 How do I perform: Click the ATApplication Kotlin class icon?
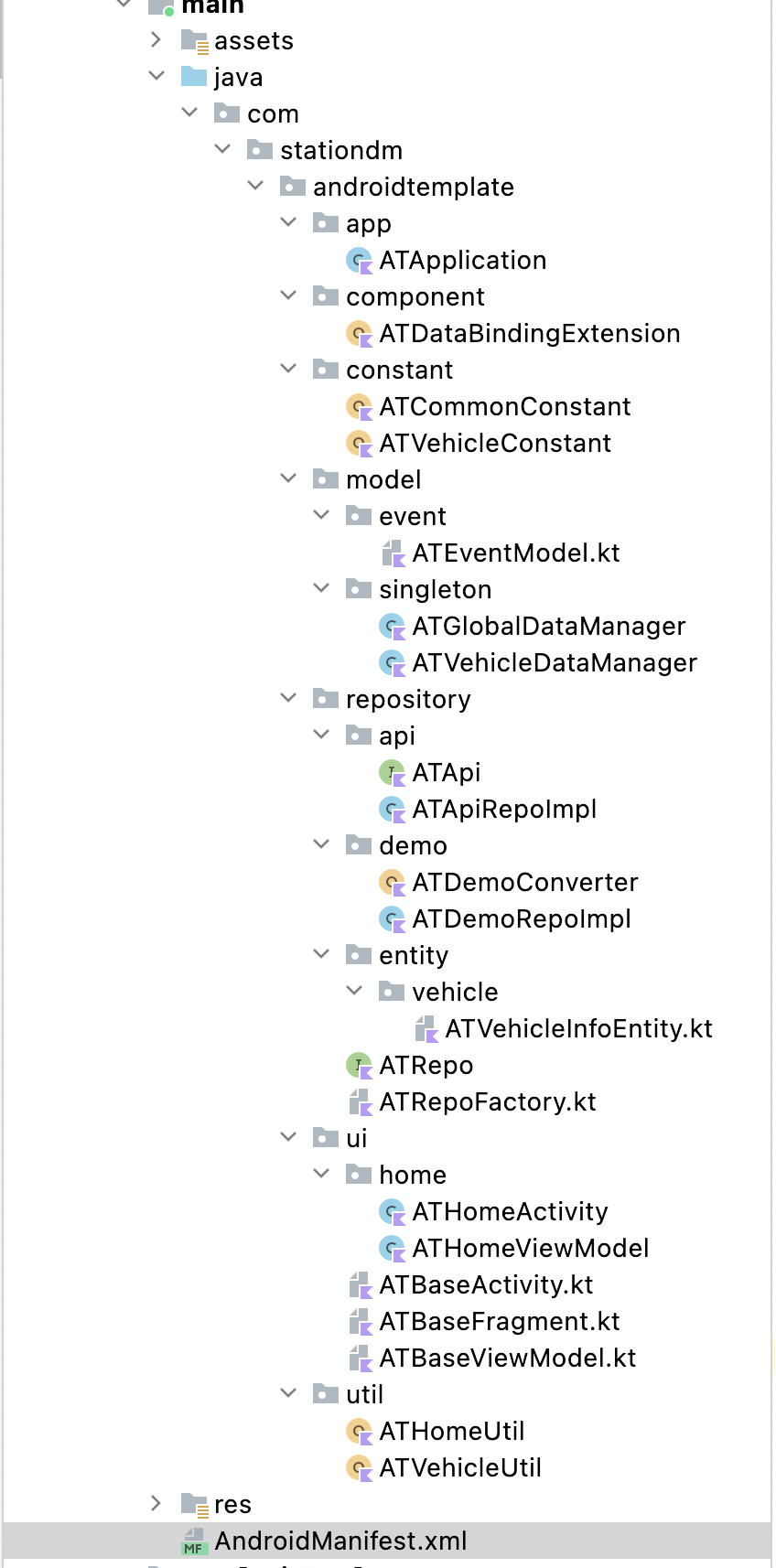tap(360, 261)
